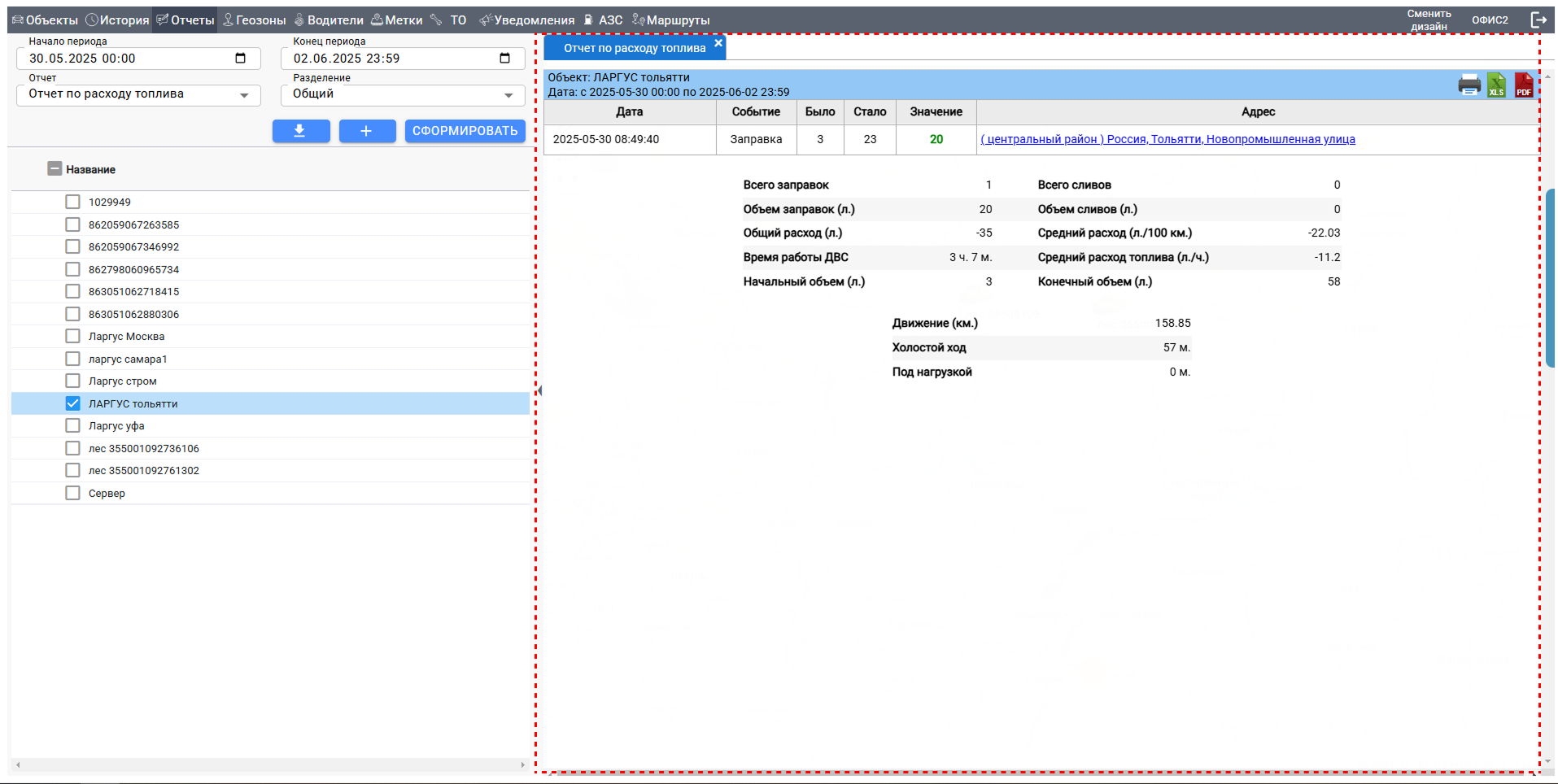The image size is (1558, 784).
Task: Expand the Отчет type dropdown
Action: tap(244, 95)
